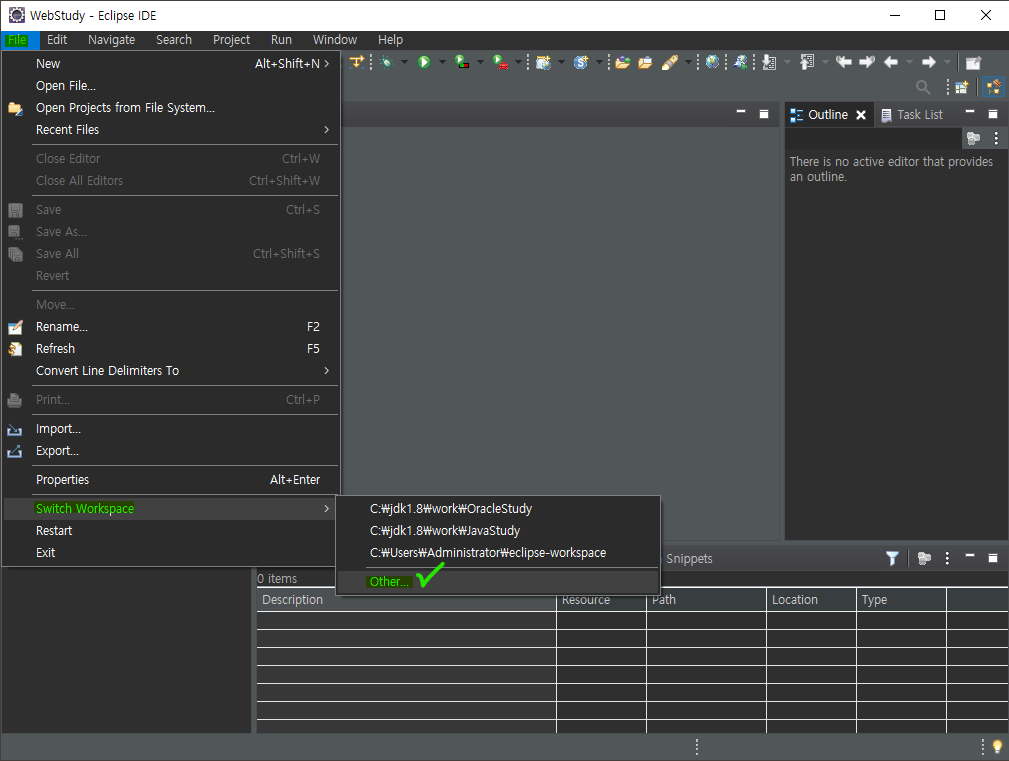The height and width of the screenshot is (761, 1009).
Task: Launch the Web Services Explorer icon
Action: [741, 62]
